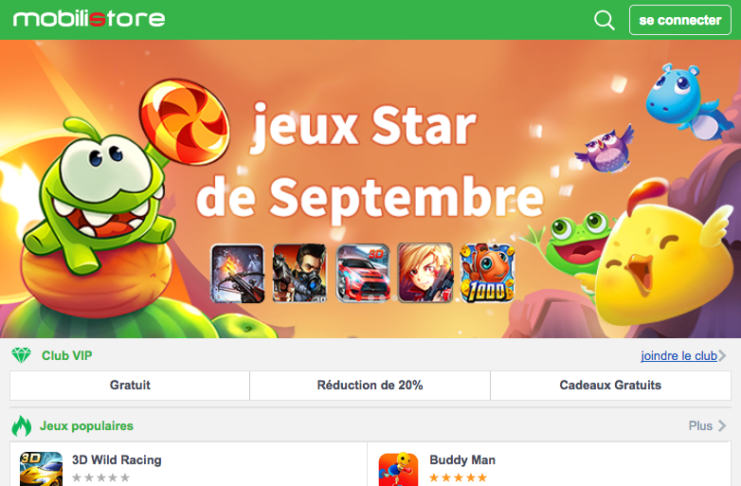741x486 pixels.
Task: Open the blonde anime gunner game icon
Action: tap(425, 273)
